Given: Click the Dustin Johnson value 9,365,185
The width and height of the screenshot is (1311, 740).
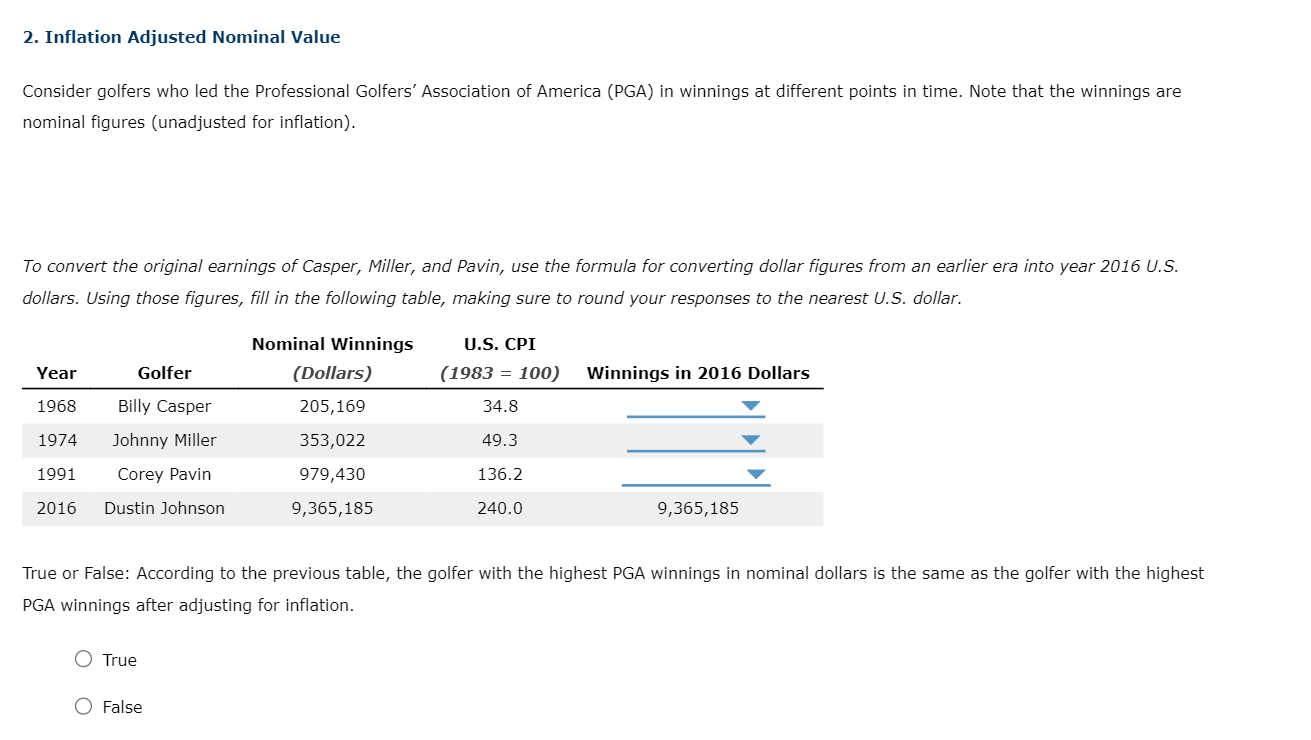Looking at the screenshot, I should 697,508.
